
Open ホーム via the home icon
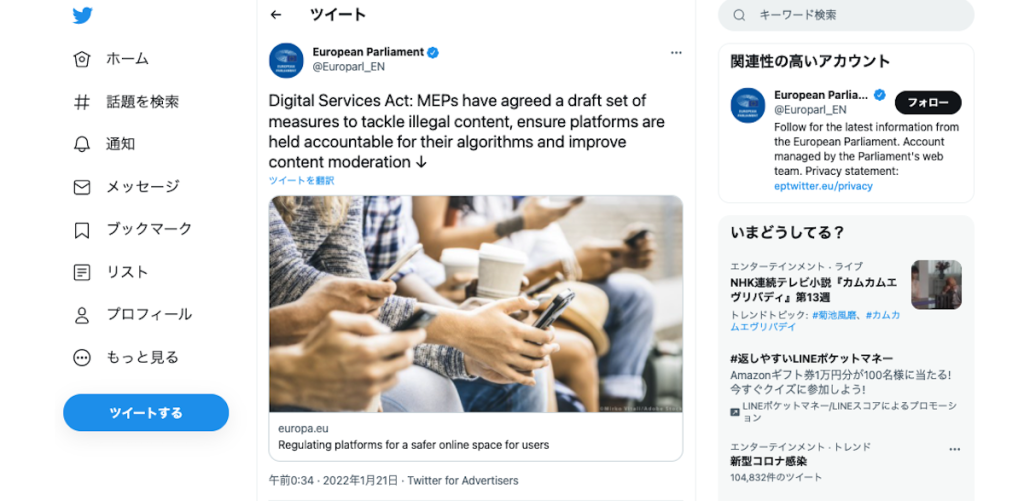[x=82, y=59]
